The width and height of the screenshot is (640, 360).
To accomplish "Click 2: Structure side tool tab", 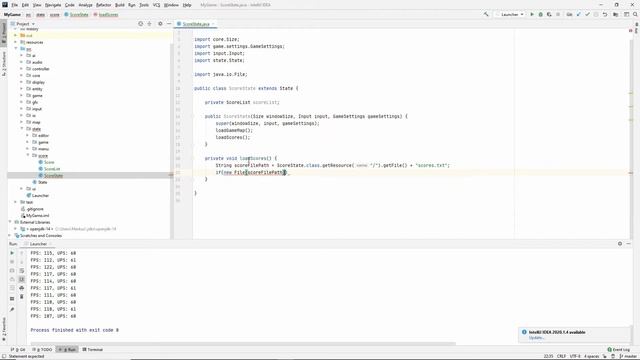I will 4,63.
